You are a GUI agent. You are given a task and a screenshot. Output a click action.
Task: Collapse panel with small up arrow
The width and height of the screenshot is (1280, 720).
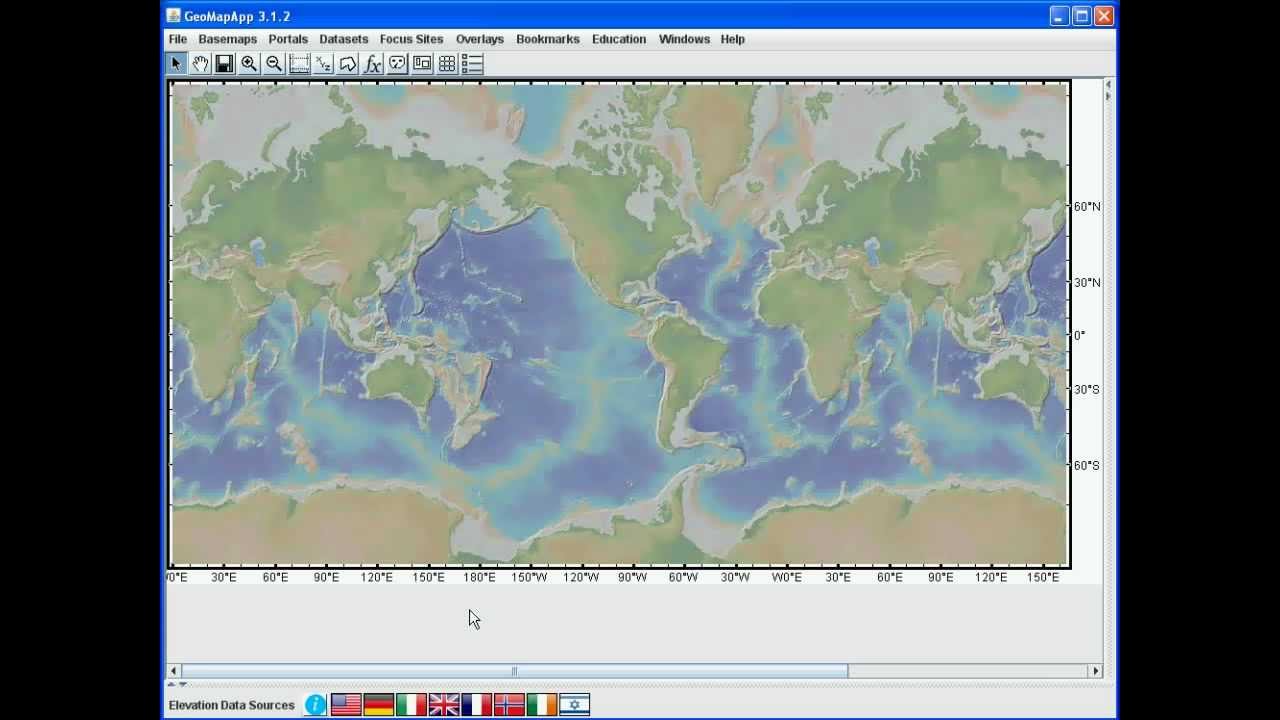171,685
